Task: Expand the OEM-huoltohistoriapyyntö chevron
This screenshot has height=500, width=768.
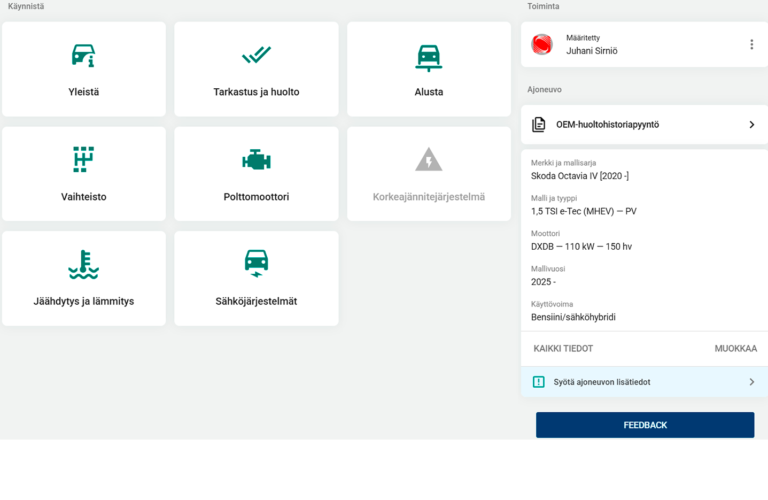Action: click(x=752, y=124)
